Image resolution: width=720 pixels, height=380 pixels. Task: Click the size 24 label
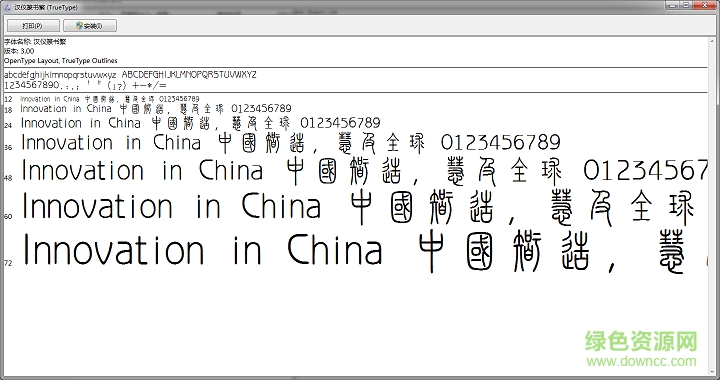tap(8, 125)
